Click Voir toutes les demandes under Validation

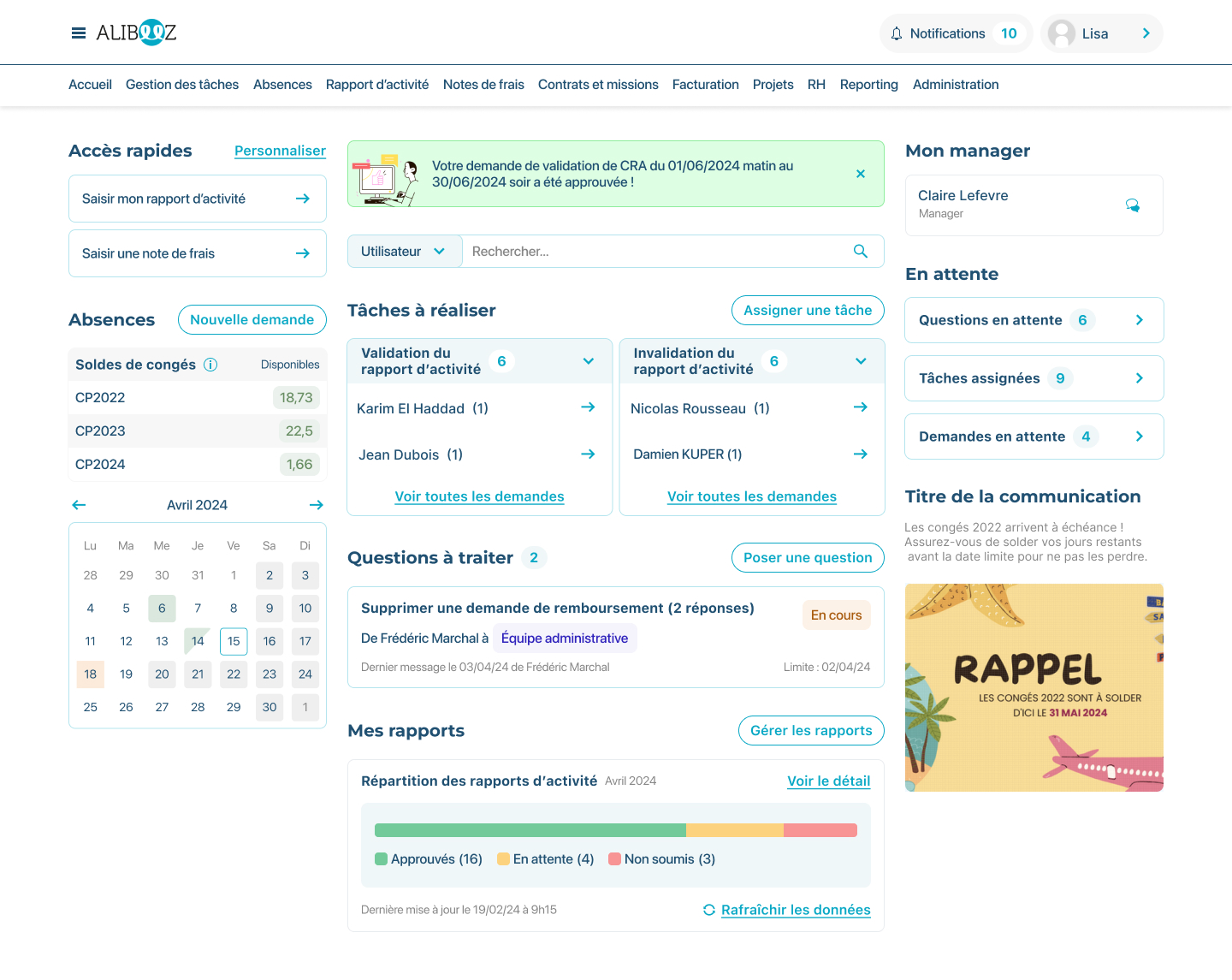pyautogui.click(x=479, y=496)
